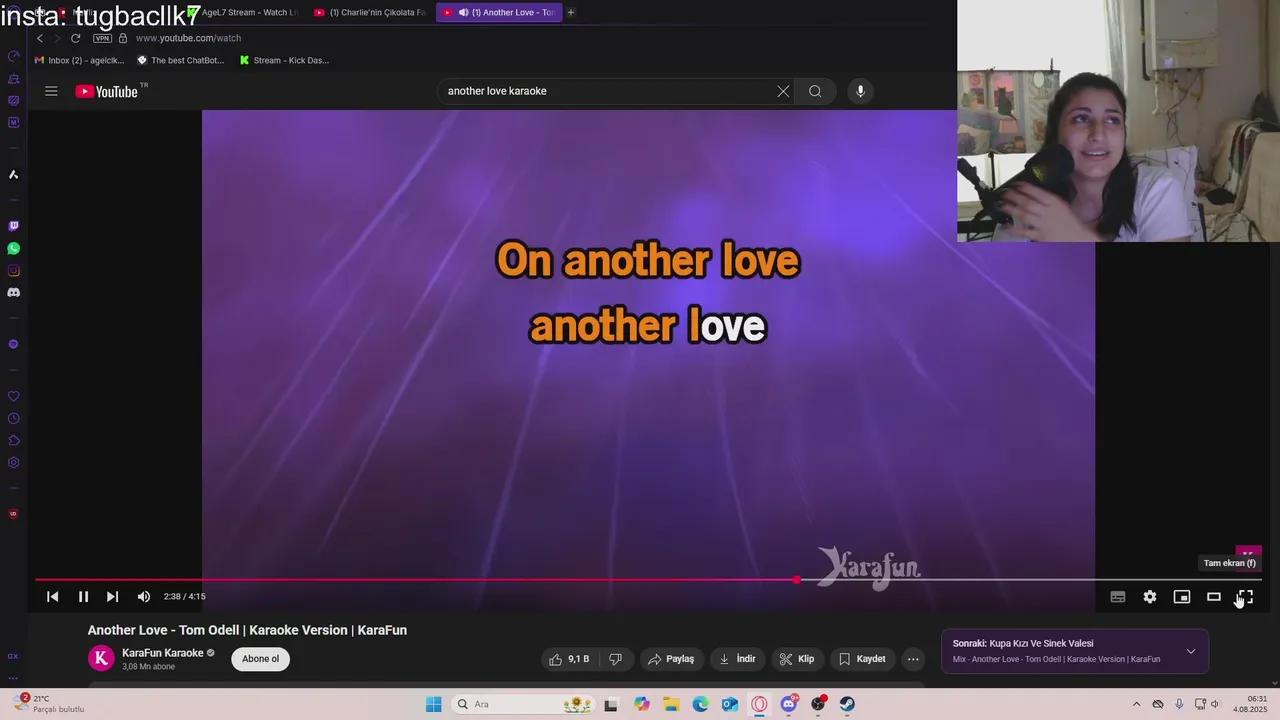
Task: Skip to the next video
Action: click(113, 596)
